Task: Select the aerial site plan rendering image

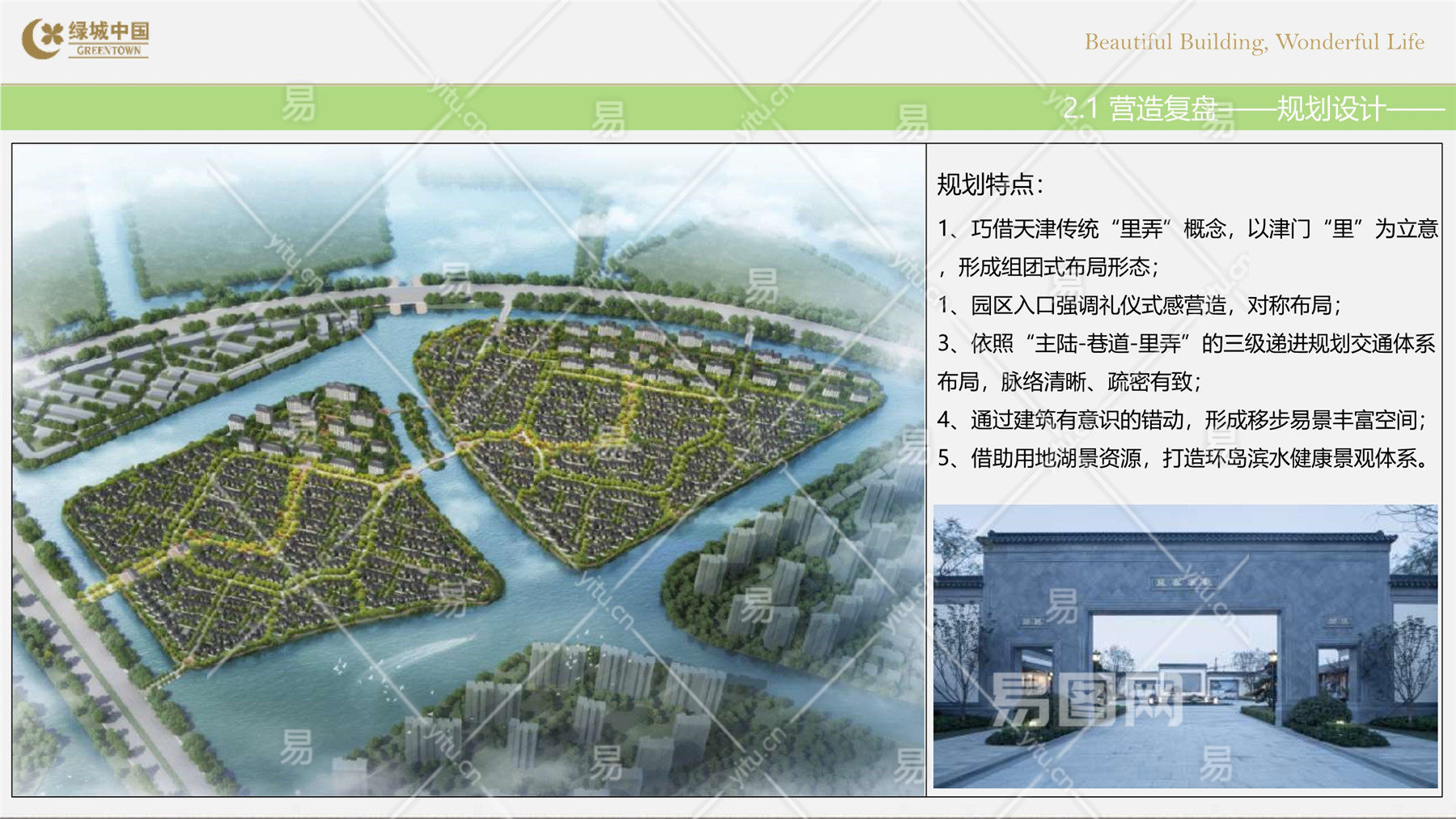Action: click(x=469, y=470)
